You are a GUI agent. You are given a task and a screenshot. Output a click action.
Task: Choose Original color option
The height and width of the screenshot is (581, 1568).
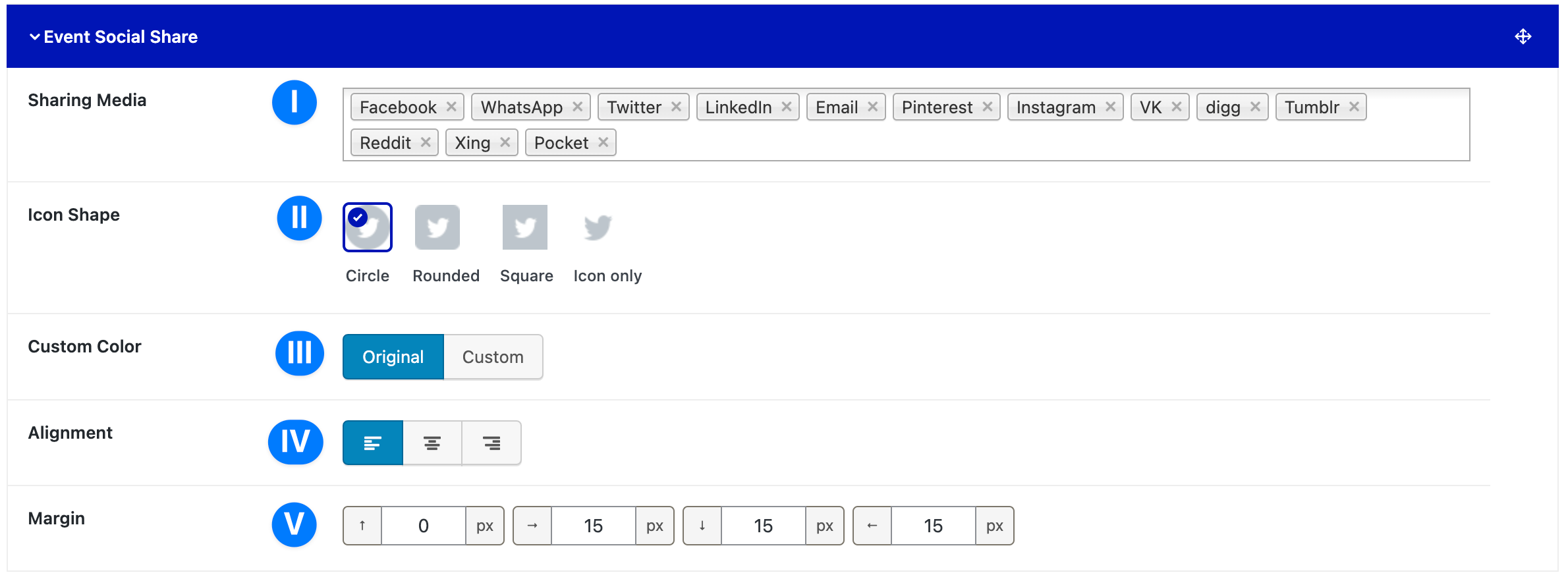click(393, 357)
